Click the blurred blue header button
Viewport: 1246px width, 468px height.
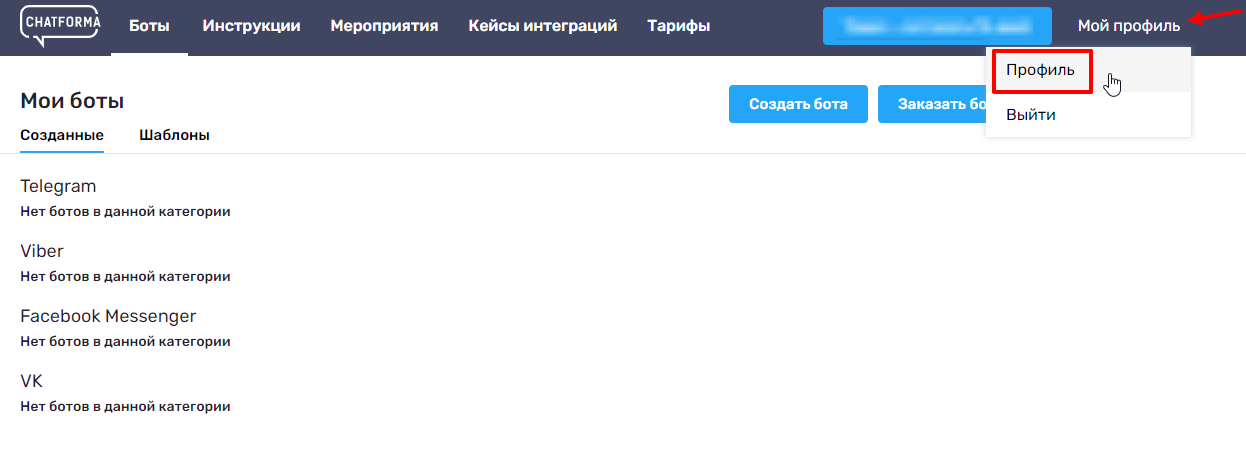coord(936,26)
